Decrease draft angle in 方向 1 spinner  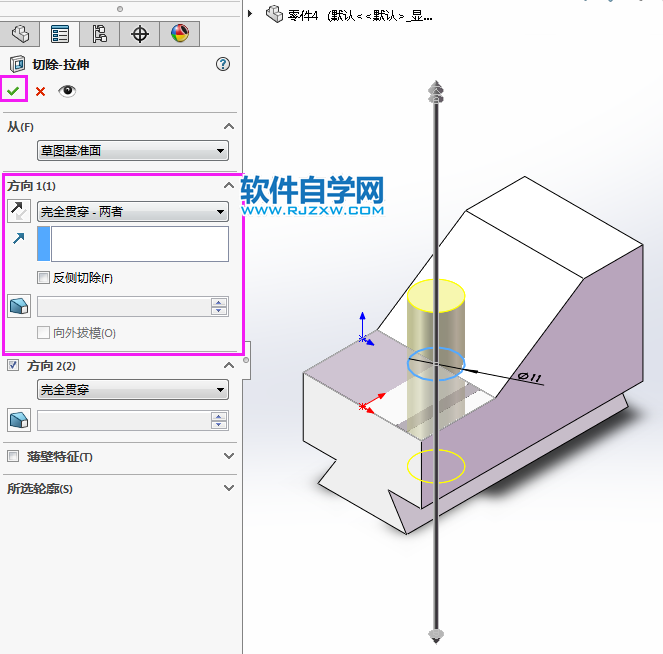point(219,311)
